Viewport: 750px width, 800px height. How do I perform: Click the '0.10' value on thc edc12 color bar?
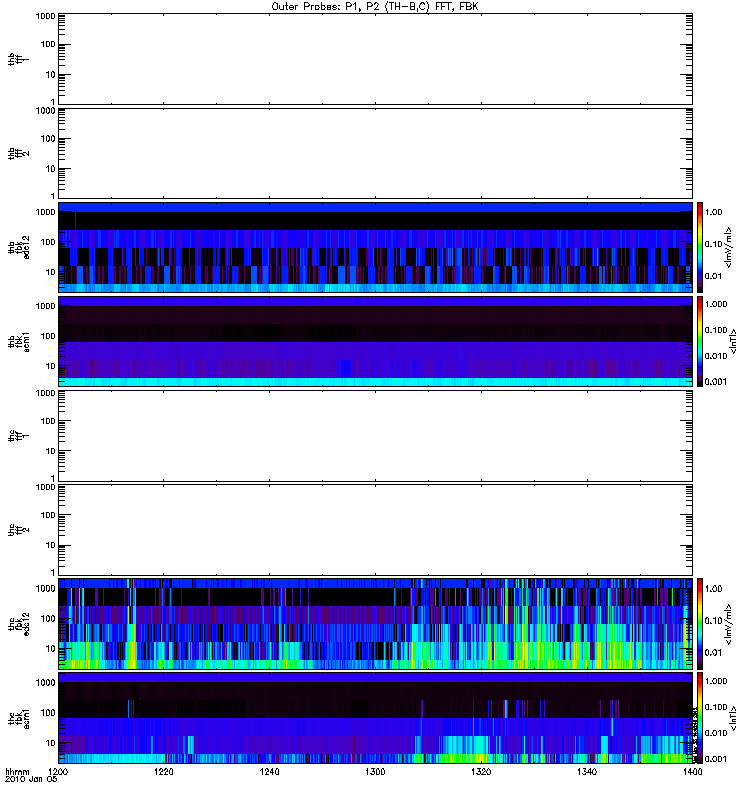coord(714,620)
